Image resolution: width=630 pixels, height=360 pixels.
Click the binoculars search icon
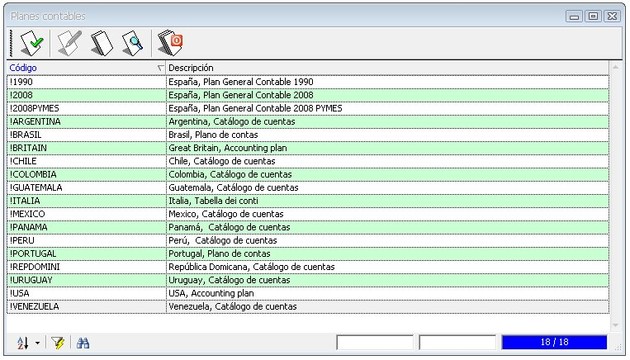83,343
